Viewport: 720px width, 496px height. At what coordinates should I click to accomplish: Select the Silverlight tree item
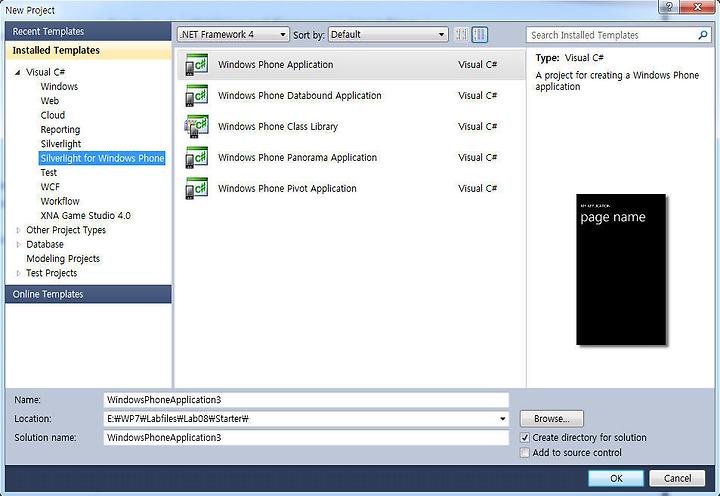[x=61, y=144]
